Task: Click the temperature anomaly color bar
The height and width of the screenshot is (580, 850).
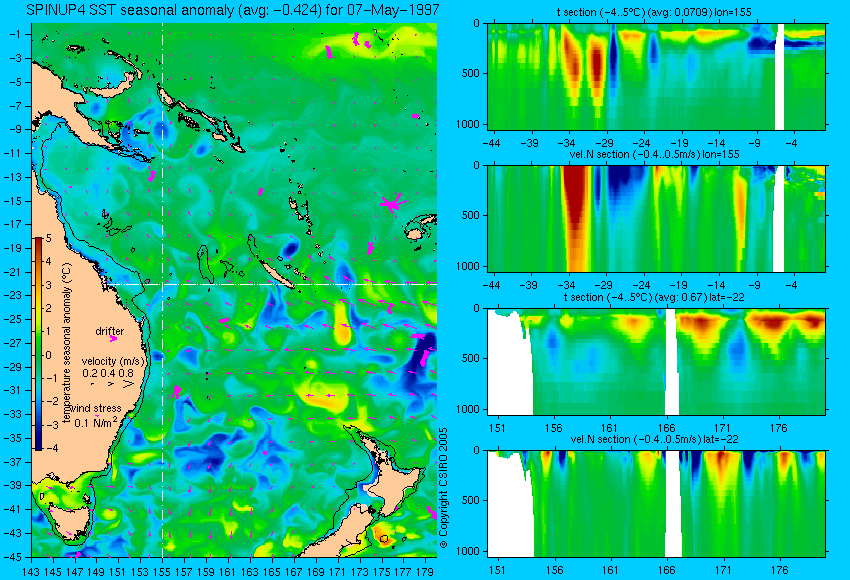Action: (39, 344)
